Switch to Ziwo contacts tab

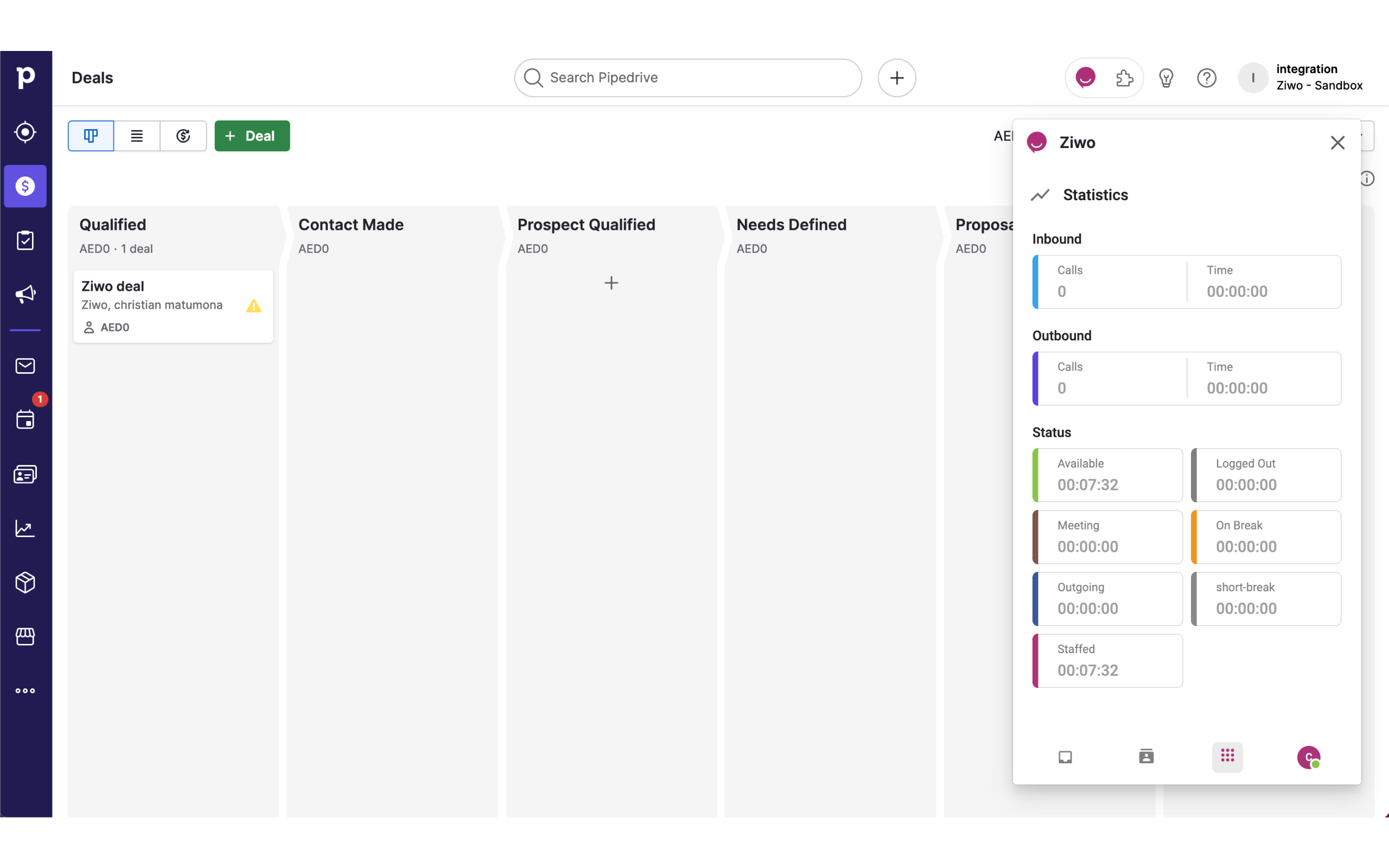click(x=1146, y=757)
